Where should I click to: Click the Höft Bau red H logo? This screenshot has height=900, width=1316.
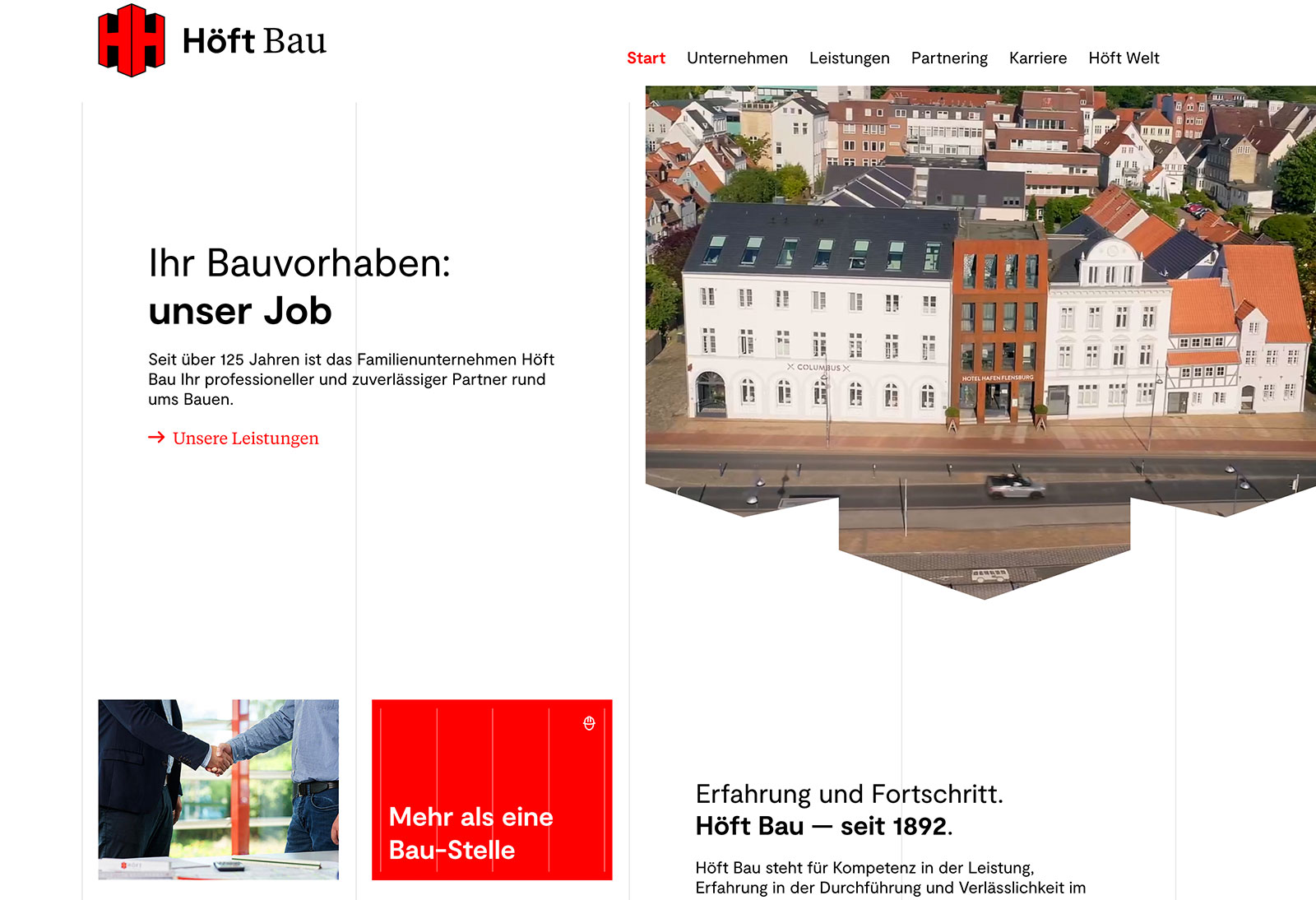click(132, 40)
